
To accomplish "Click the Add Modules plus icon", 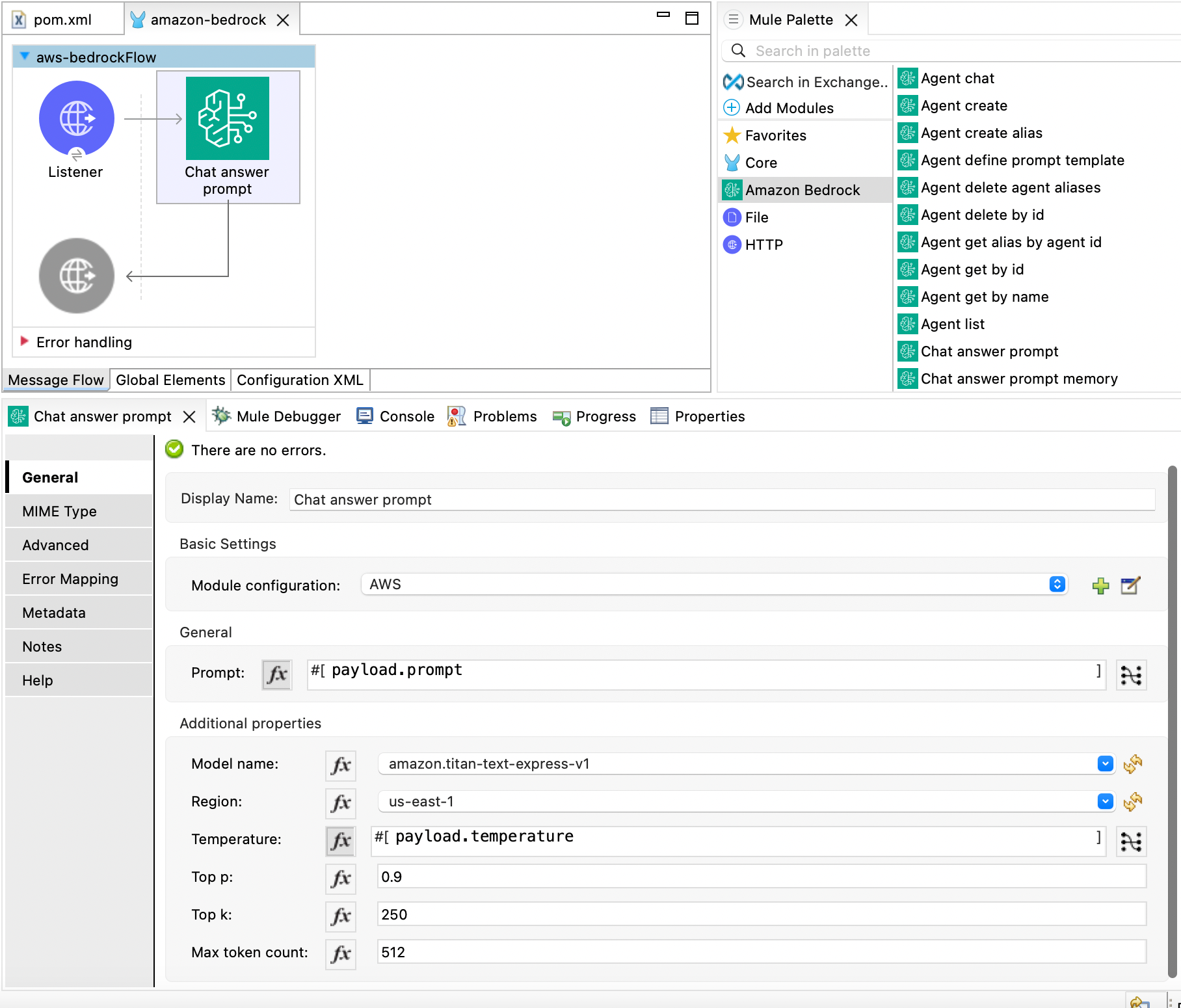I will [732, 108].
